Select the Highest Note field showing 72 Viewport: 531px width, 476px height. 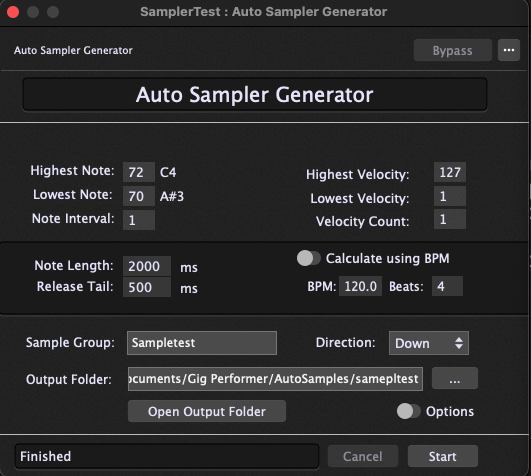pos(139,172)
